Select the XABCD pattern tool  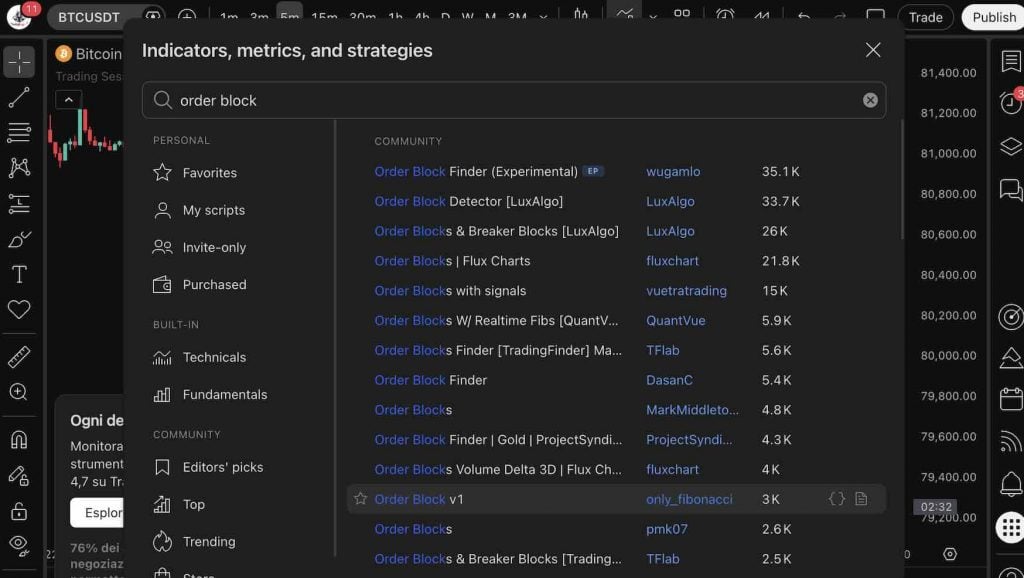pyautogui.click(x=19, y=168)
